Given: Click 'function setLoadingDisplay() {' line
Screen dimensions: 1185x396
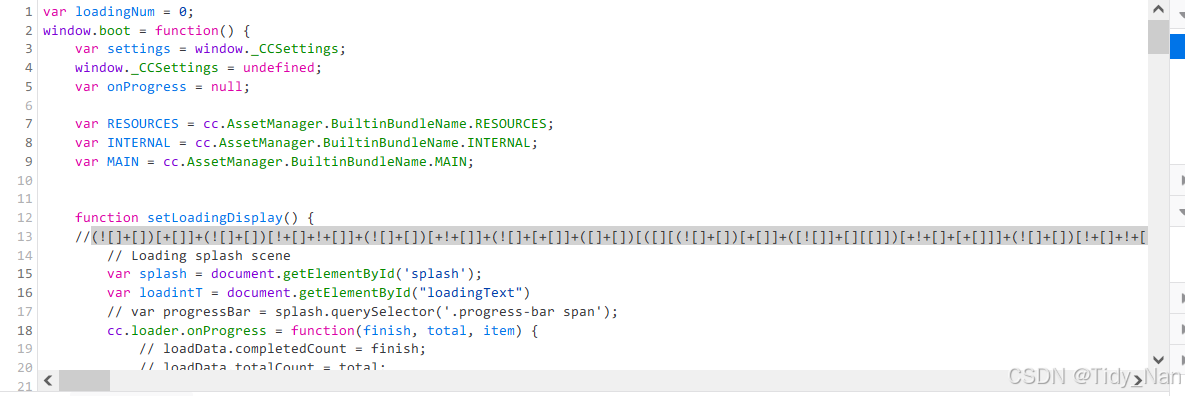Looking at the screenshot, I should pos(194,218).
